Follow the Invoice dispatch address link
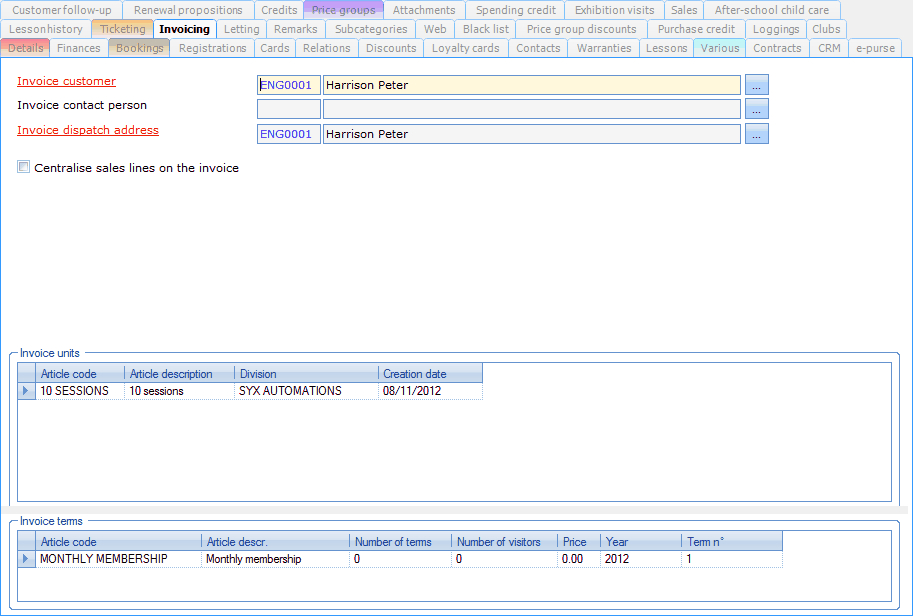913x616 pixels. click(x=88, y=130)
